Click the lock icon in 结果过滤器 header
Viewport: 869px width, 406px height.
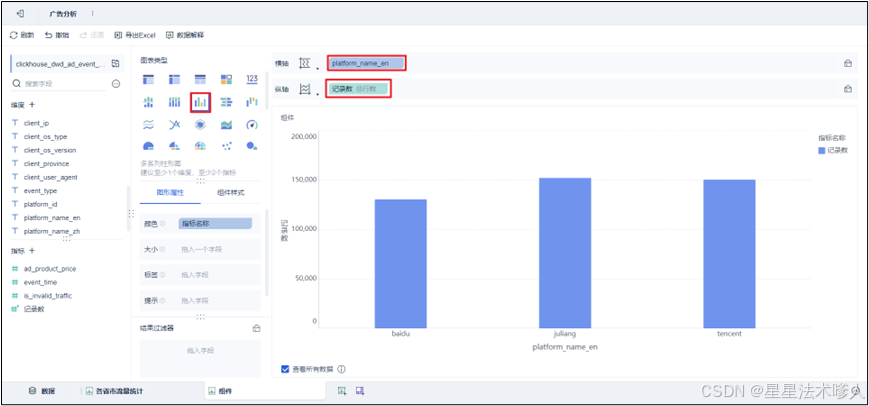pyautogui.click(x=256, y=328)
